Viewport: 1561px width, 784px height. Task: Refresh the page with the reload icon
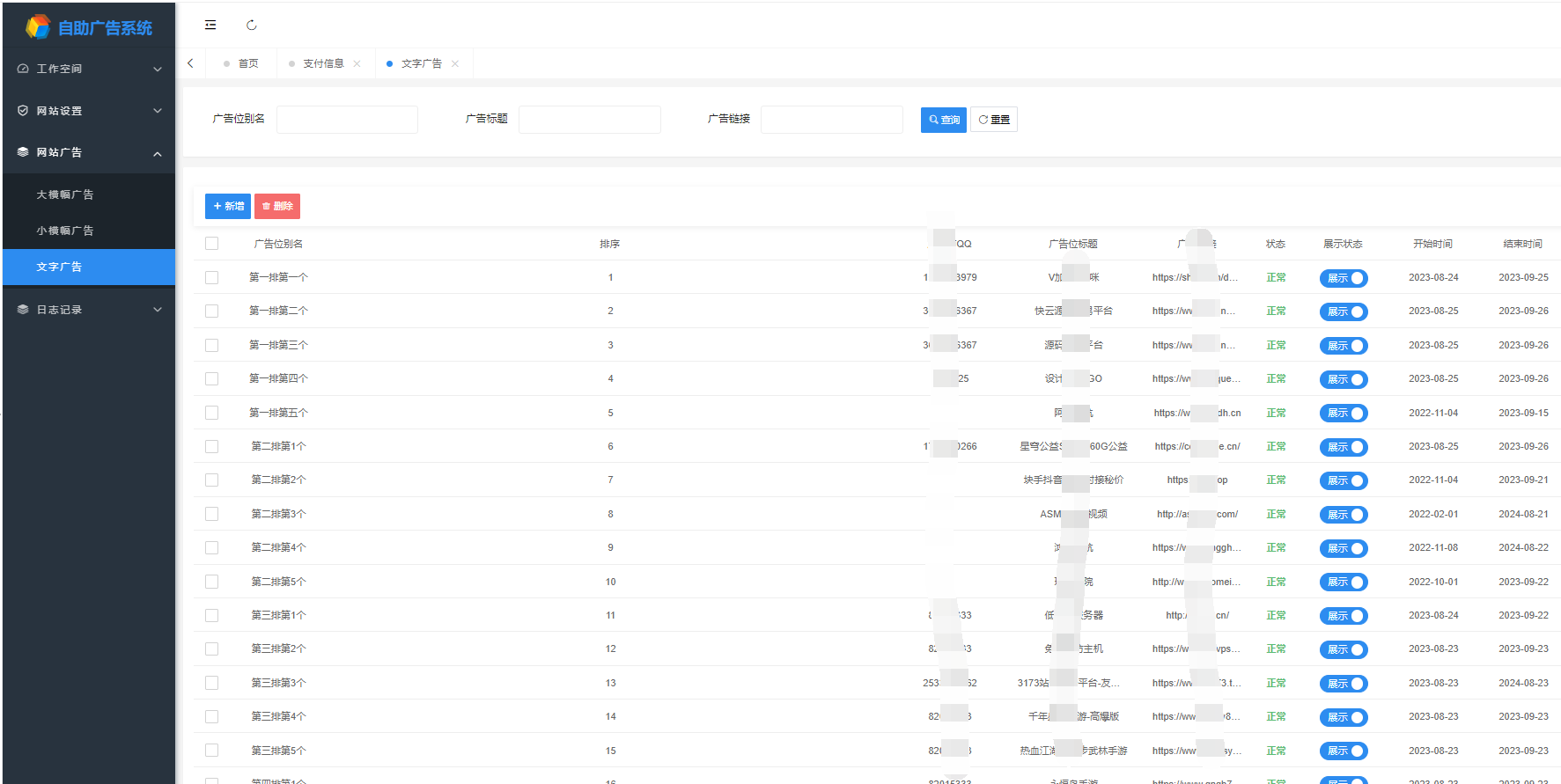252,25
